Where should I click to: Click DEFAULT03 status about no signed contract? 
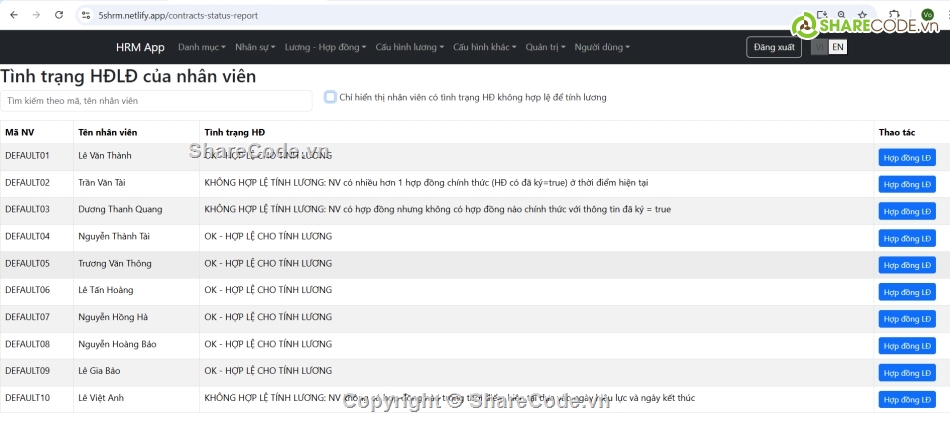(x=437, y=209)
